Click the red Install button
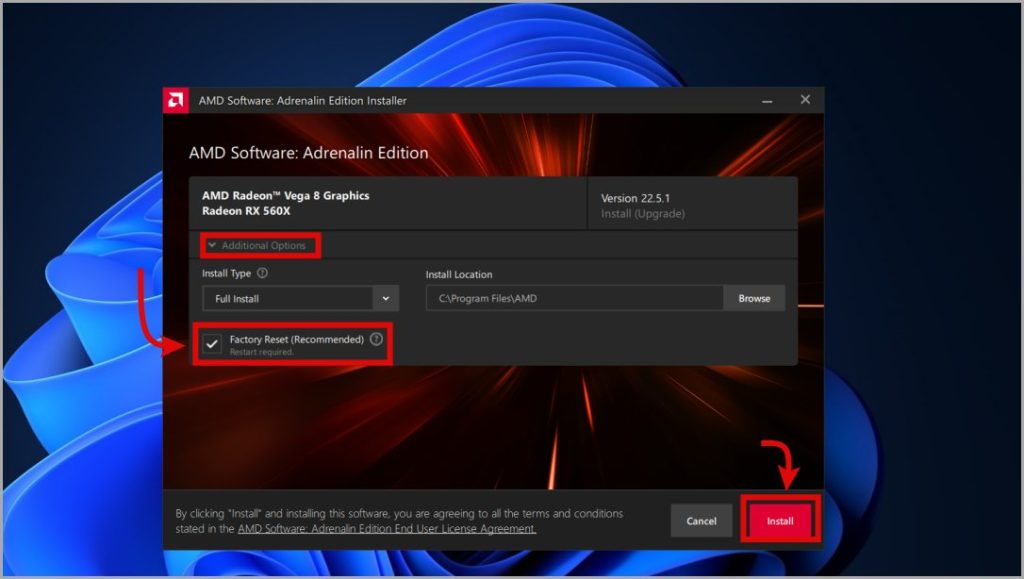Screen dimensions: 1024x579 780,521
